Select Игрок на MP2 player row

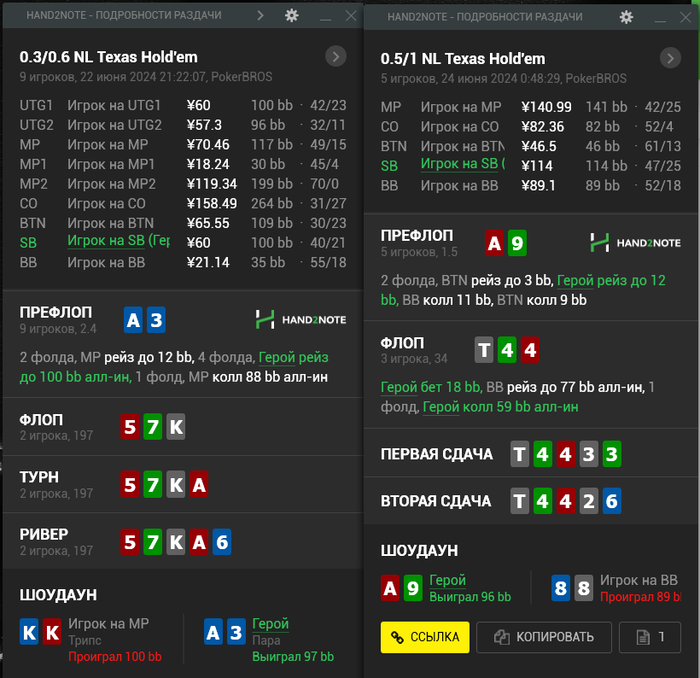[183, 184]
